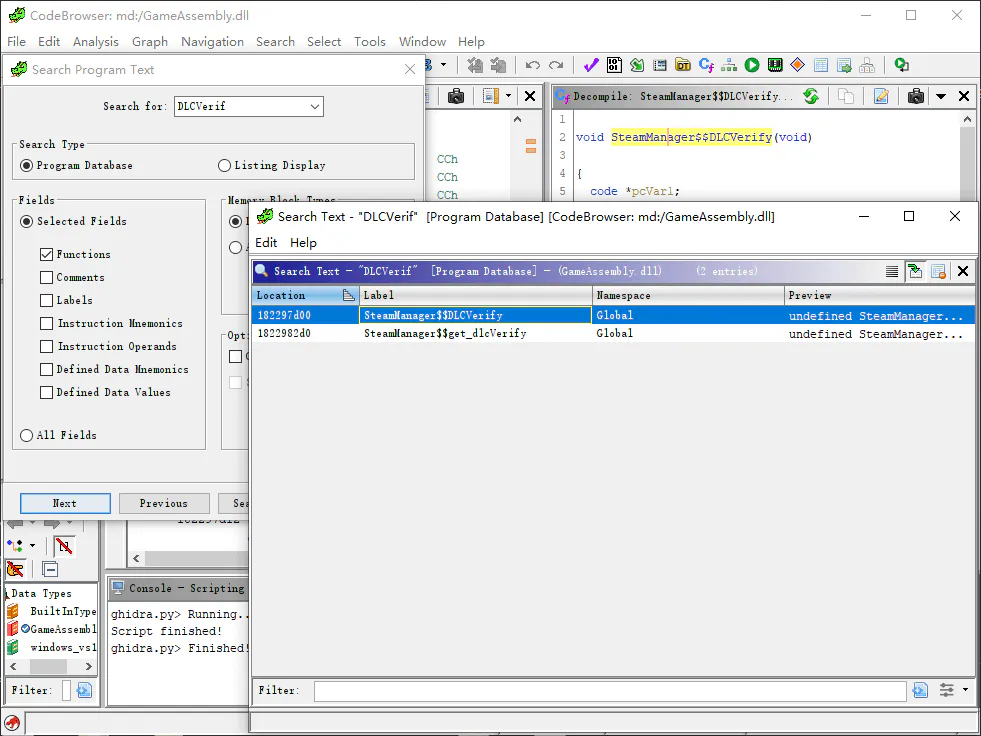Select the Listing Display radio button
Image resolution: width=981 pixels, height=736 pixels.
click(225, 165)
